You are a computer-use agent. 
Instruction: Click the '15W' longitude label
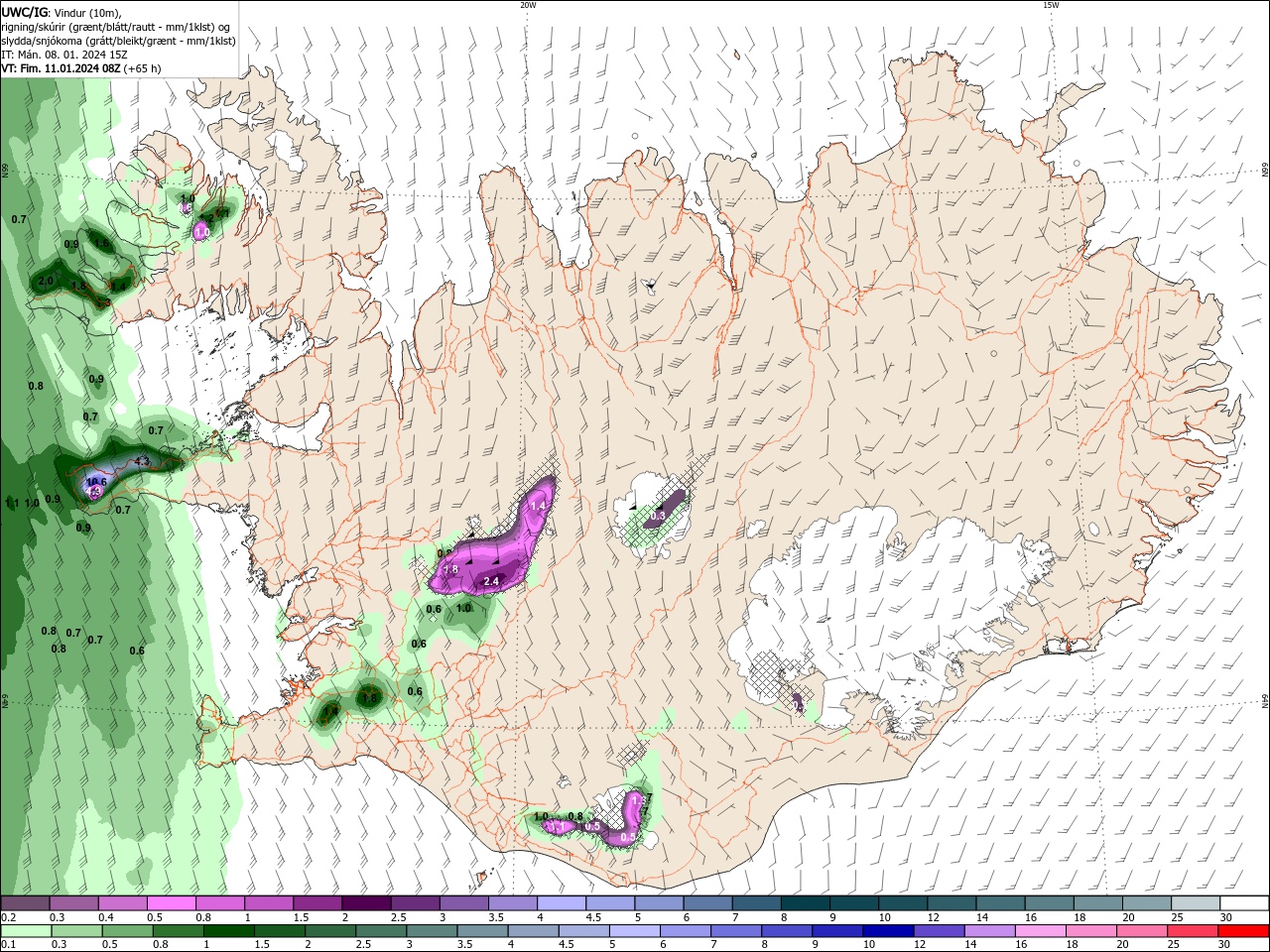1051,5
